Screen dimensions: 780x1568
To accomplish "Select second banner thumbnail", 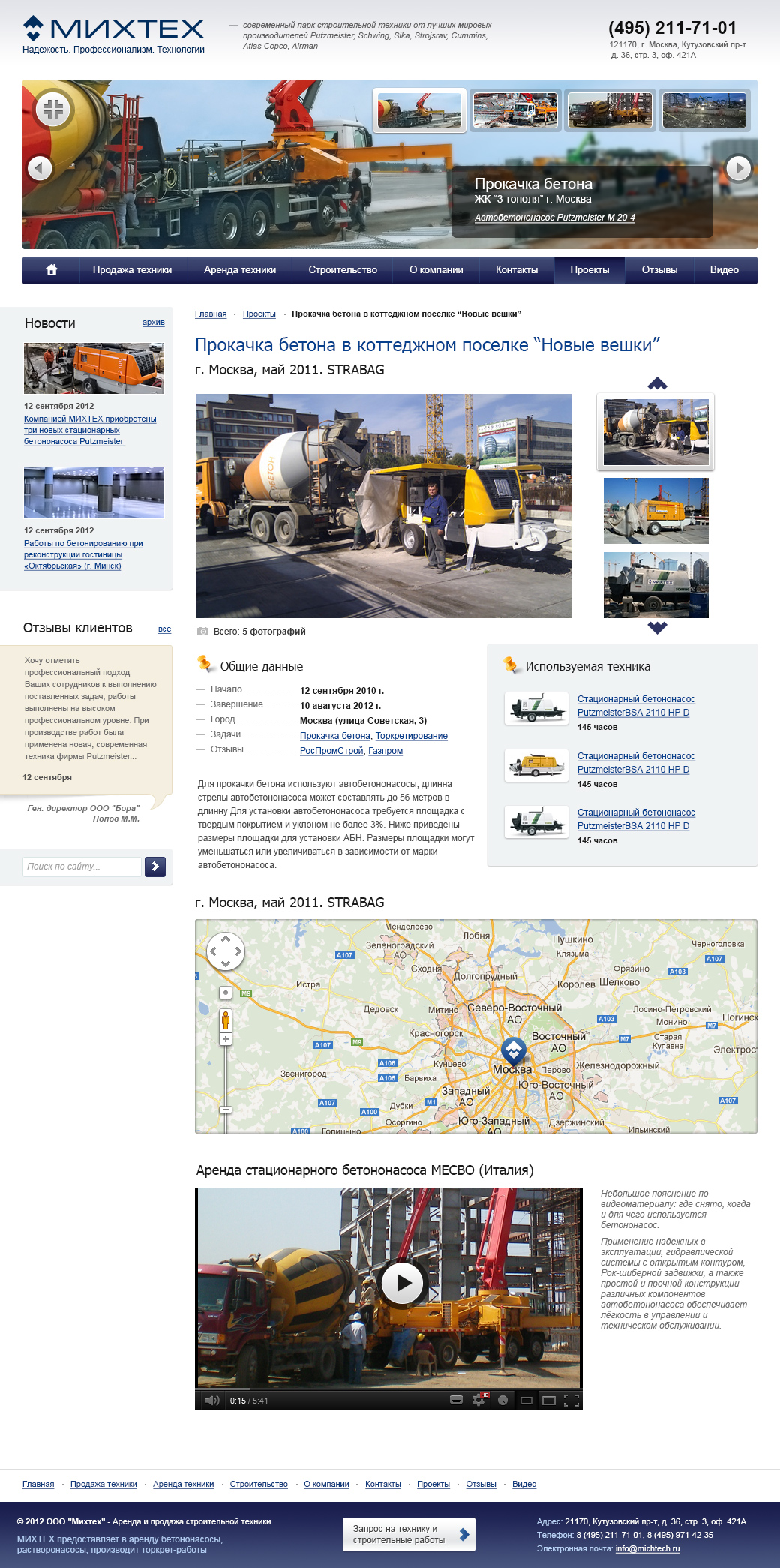I will click(x=515, y=110).
